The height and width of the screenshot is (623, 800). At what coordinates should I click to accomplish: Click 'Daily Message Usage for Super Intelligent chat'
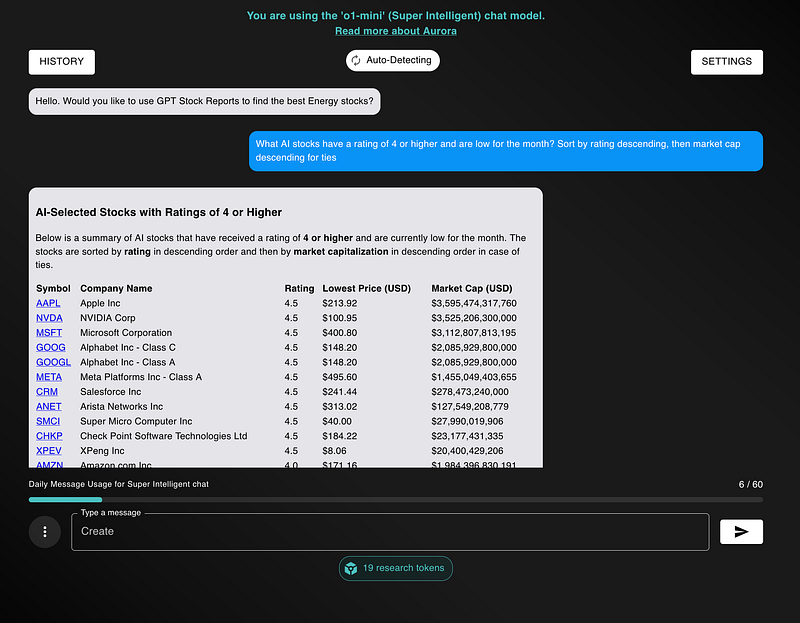118,484
